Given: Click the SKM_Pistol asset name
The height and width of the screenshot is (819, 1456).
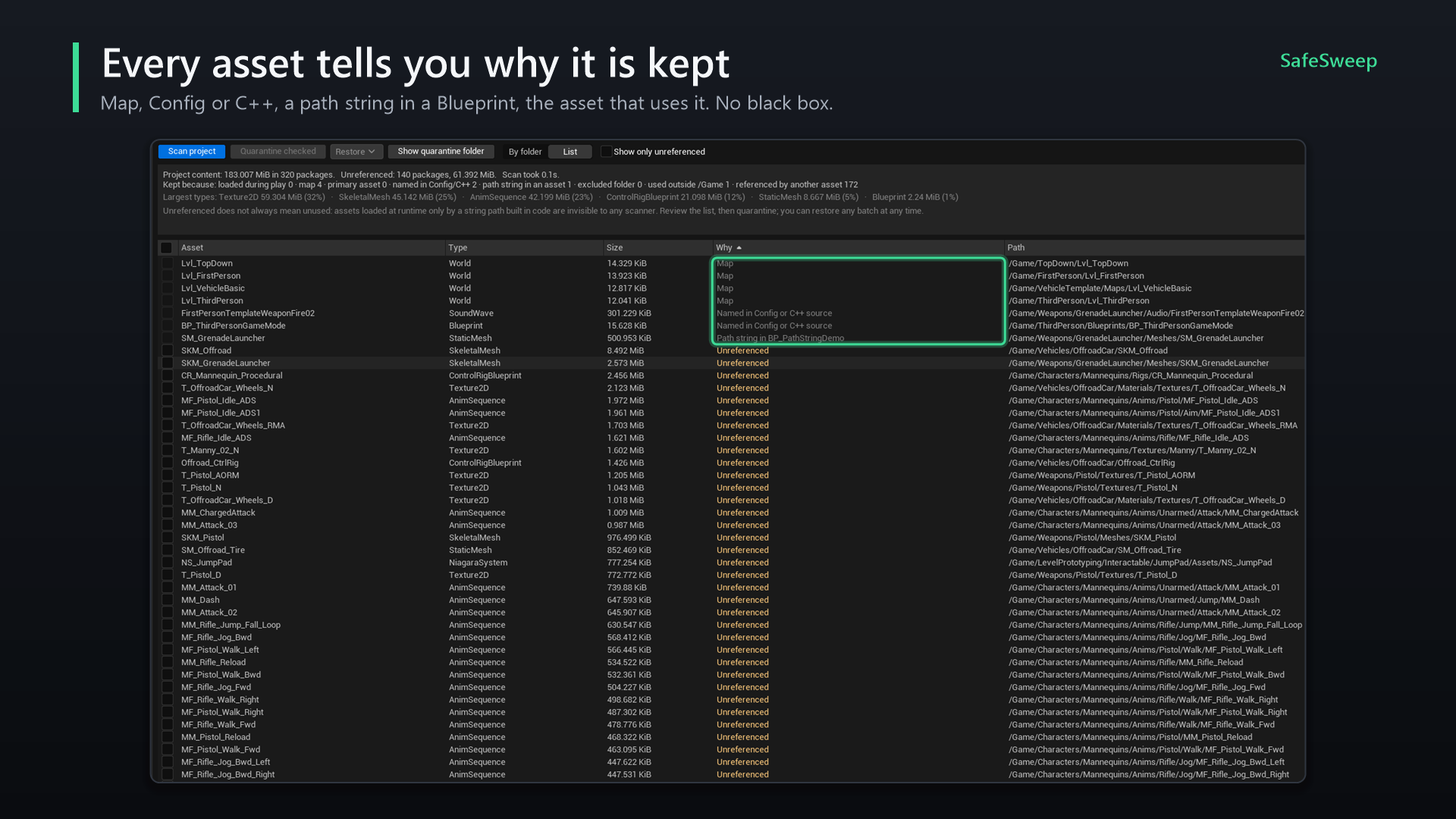Looking at the screenshot, I should pyautogui.click(x=202, y=538).
